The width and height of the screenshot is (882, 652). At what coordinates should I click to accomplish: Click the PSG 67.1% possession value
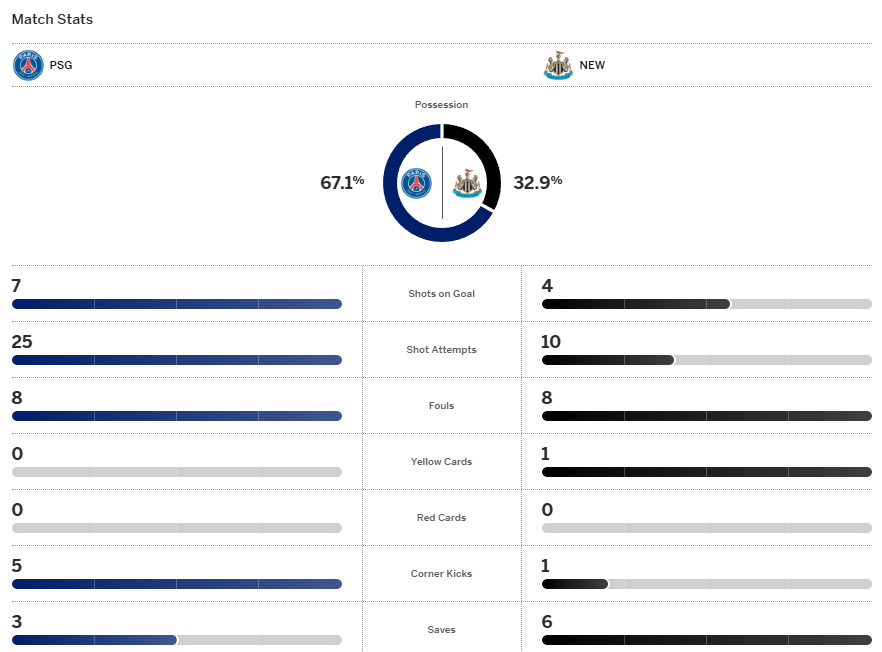click(x=342, y=182)
